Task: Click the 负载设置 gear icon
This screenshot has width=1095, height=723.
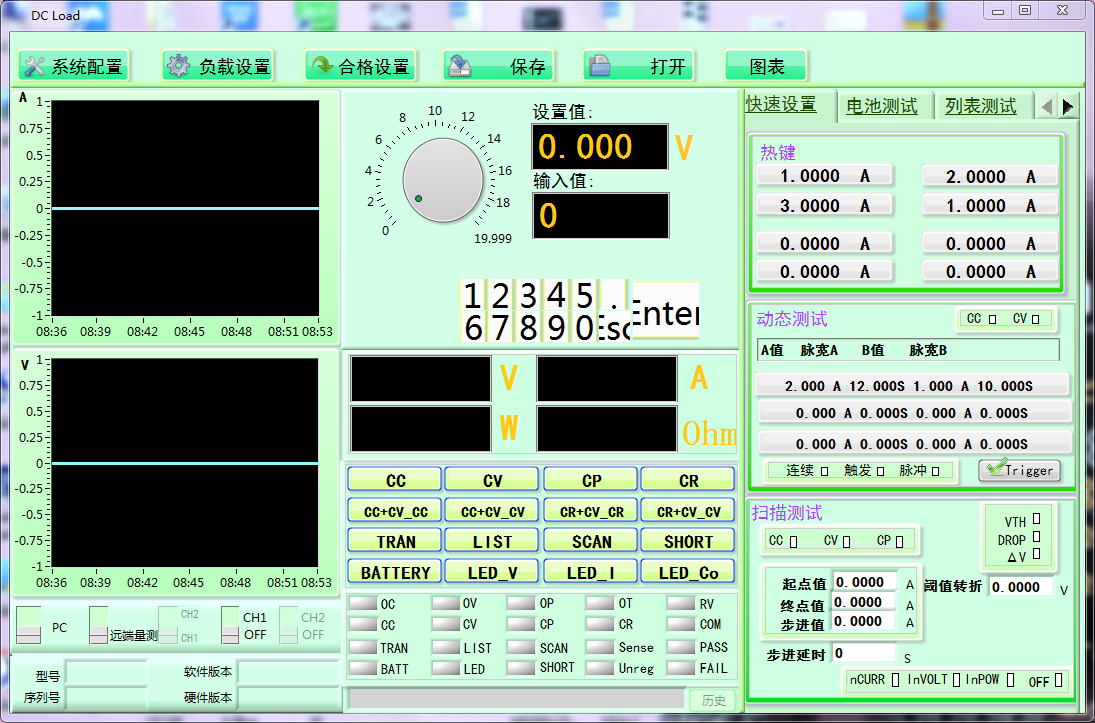Action: pos(179,67)
